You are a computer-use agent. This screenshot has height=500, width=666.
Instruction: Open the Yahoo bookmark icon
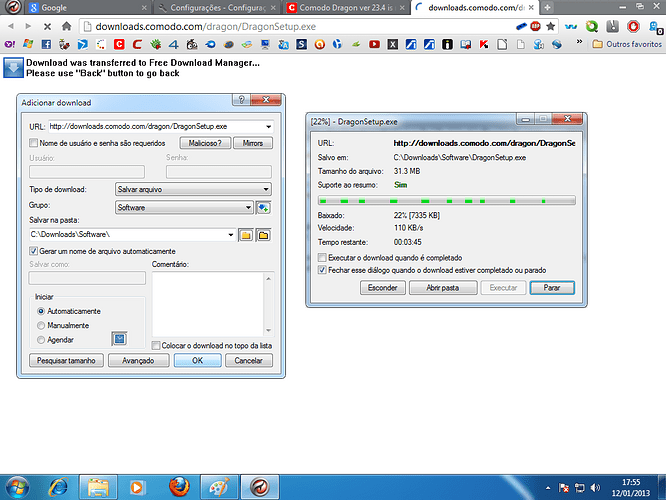pyautogui.click(x=9, y=44)
